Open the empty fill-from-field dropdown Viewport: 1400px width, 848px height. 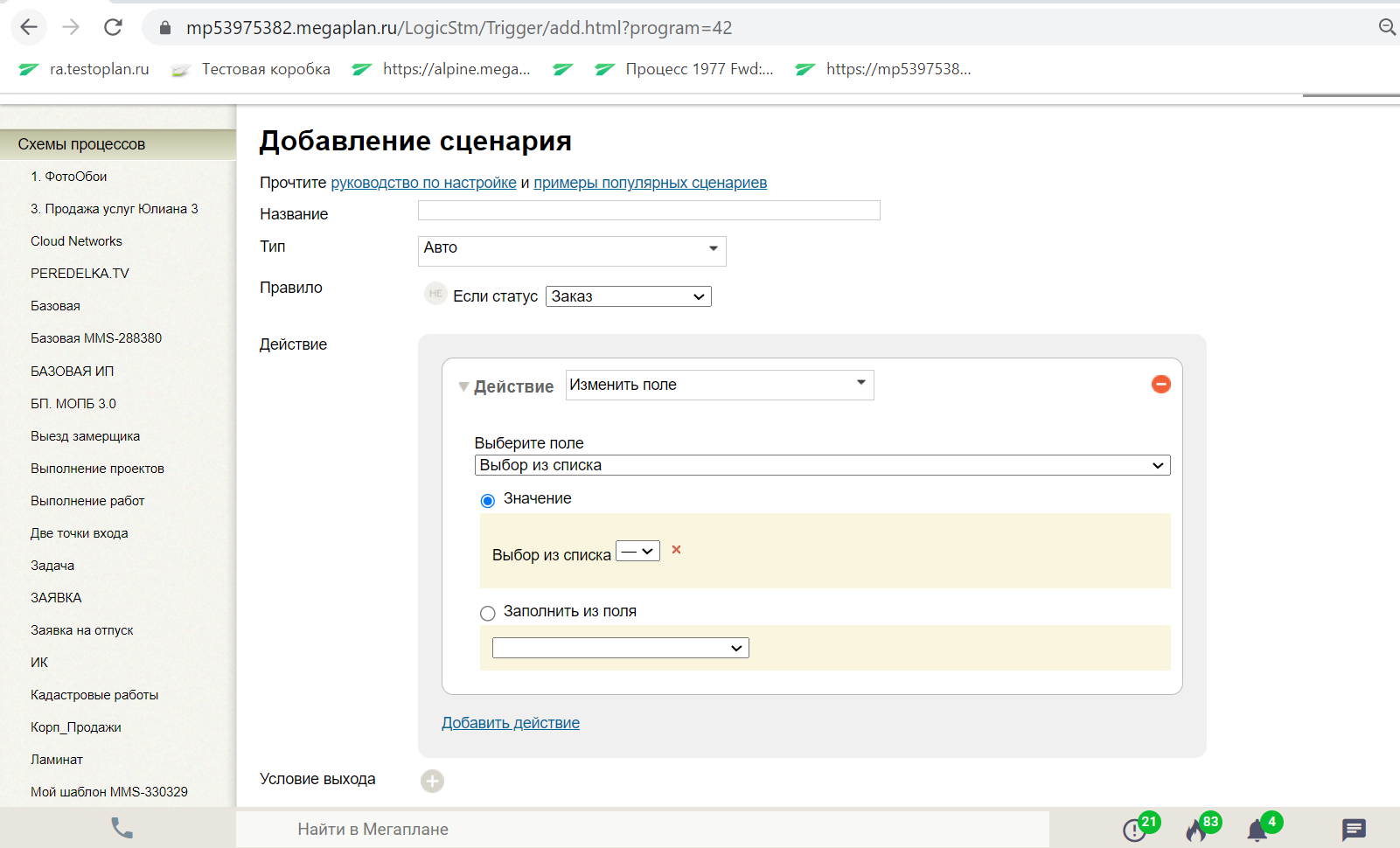[x=620, y=648]
